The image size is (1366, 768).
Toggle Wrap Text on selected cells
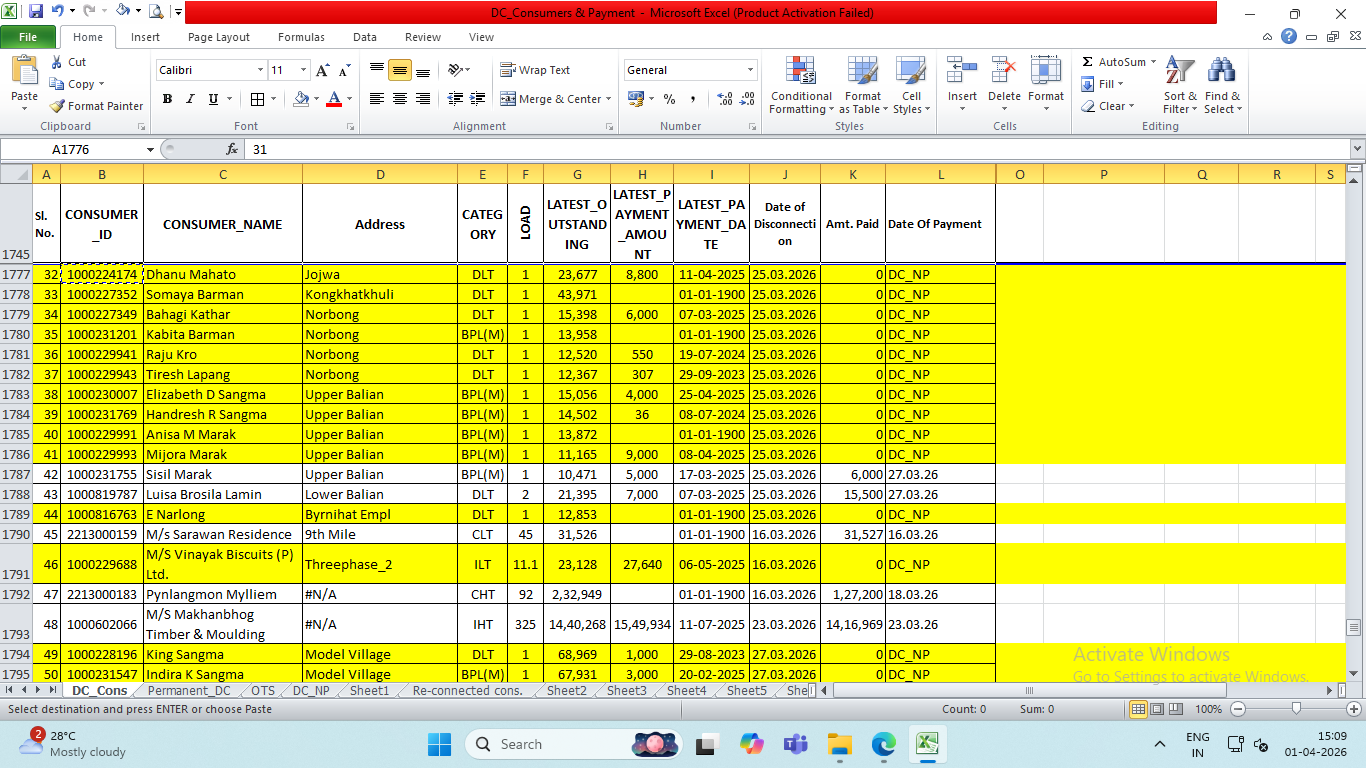(x=535, y=70)
